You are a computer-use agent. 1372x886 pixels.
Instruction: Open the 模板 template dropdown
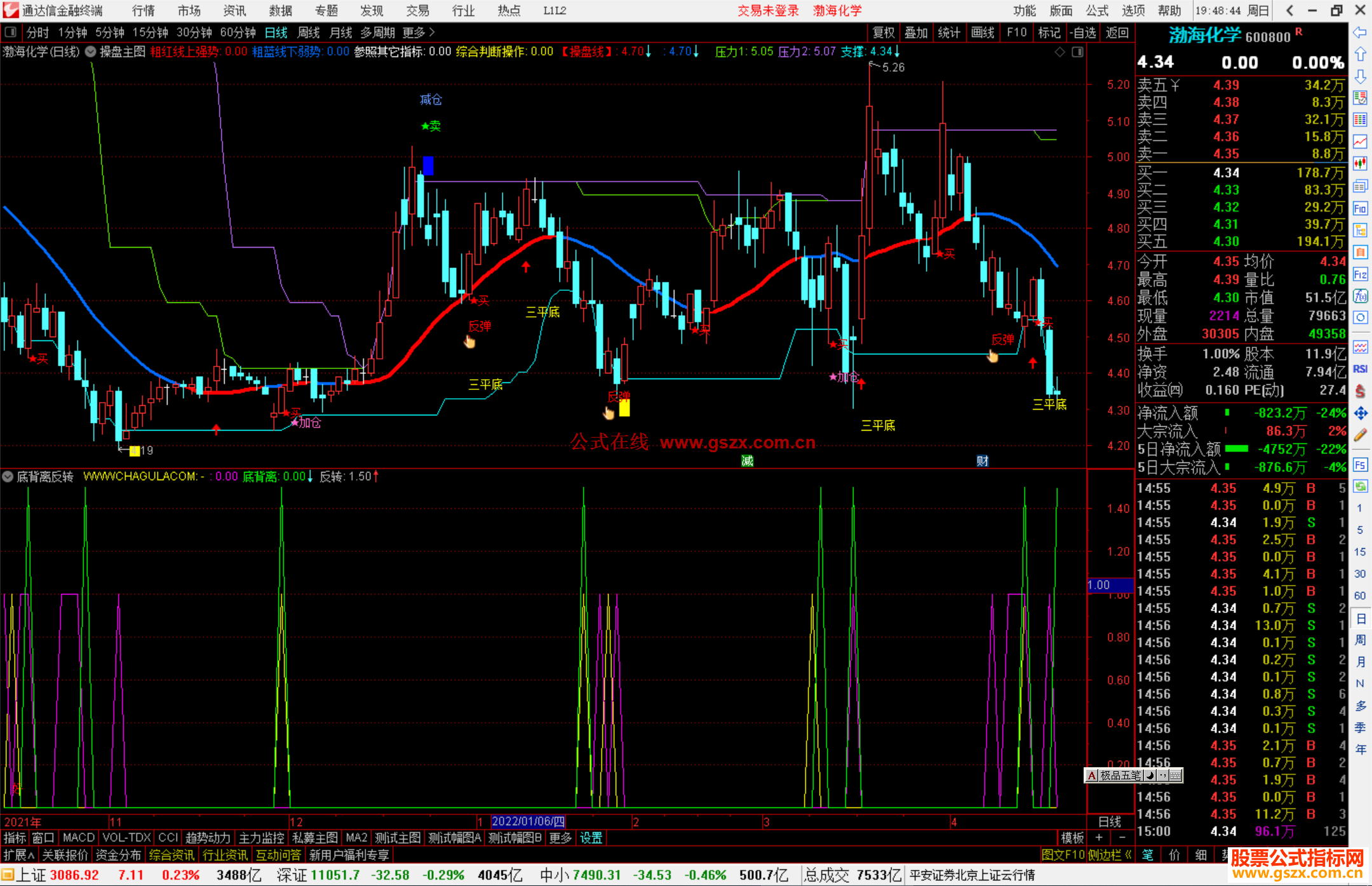pos(1073,838)
